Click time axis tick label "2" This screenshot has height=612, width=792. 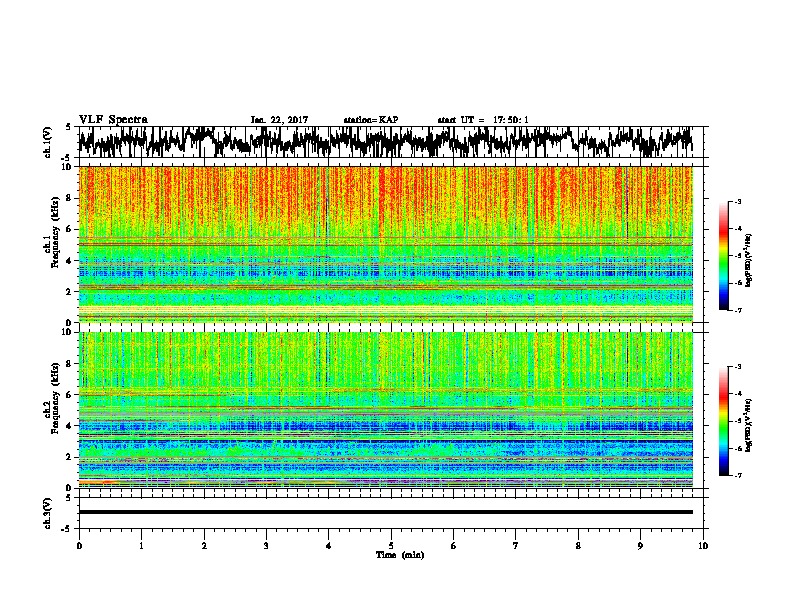click(x=204, y=546)
